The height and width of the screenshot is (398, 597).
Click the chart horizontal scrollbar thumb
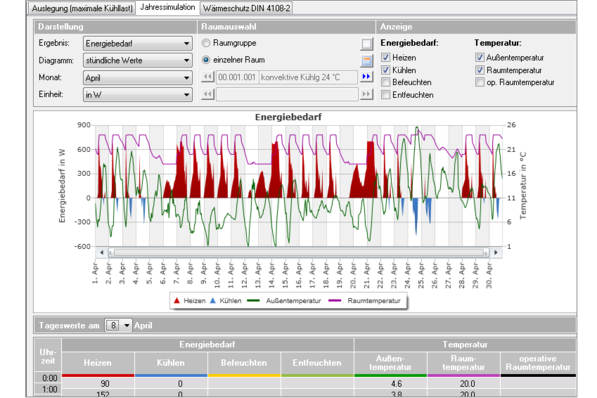pos(299,253)
